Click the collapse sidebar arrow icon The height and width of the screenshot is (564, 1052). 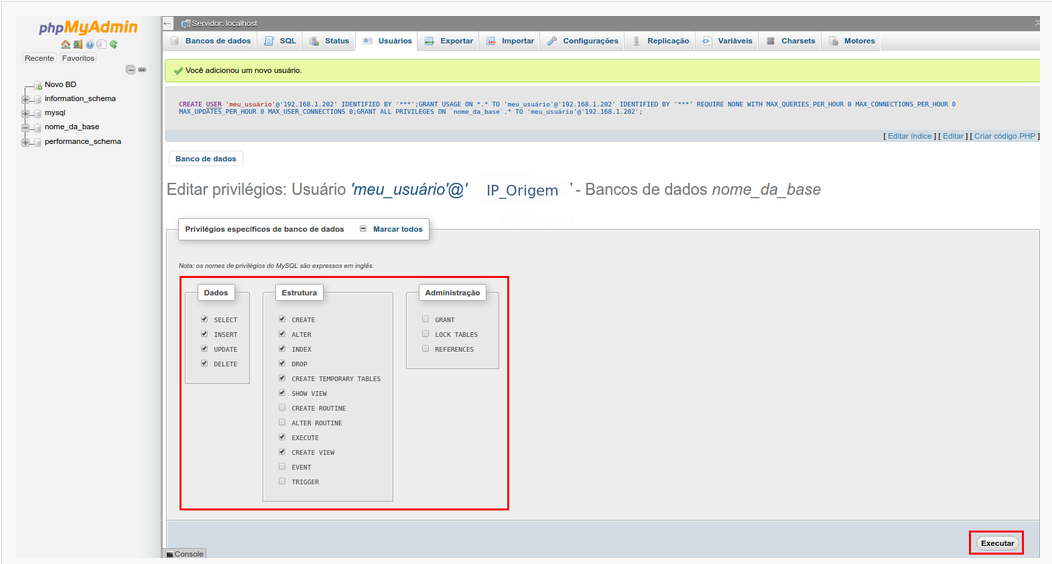pos(168,23)
